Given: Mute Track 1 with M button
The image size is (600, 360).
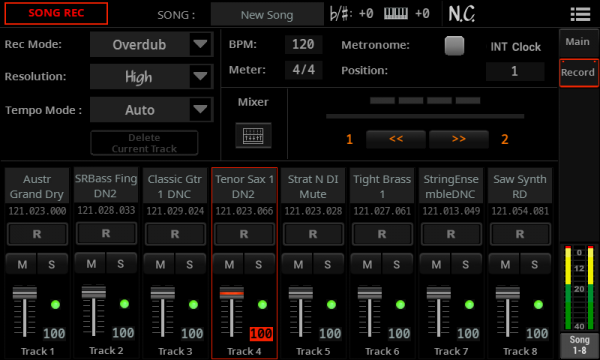Looking at the screenshot, I should (22, 264).
